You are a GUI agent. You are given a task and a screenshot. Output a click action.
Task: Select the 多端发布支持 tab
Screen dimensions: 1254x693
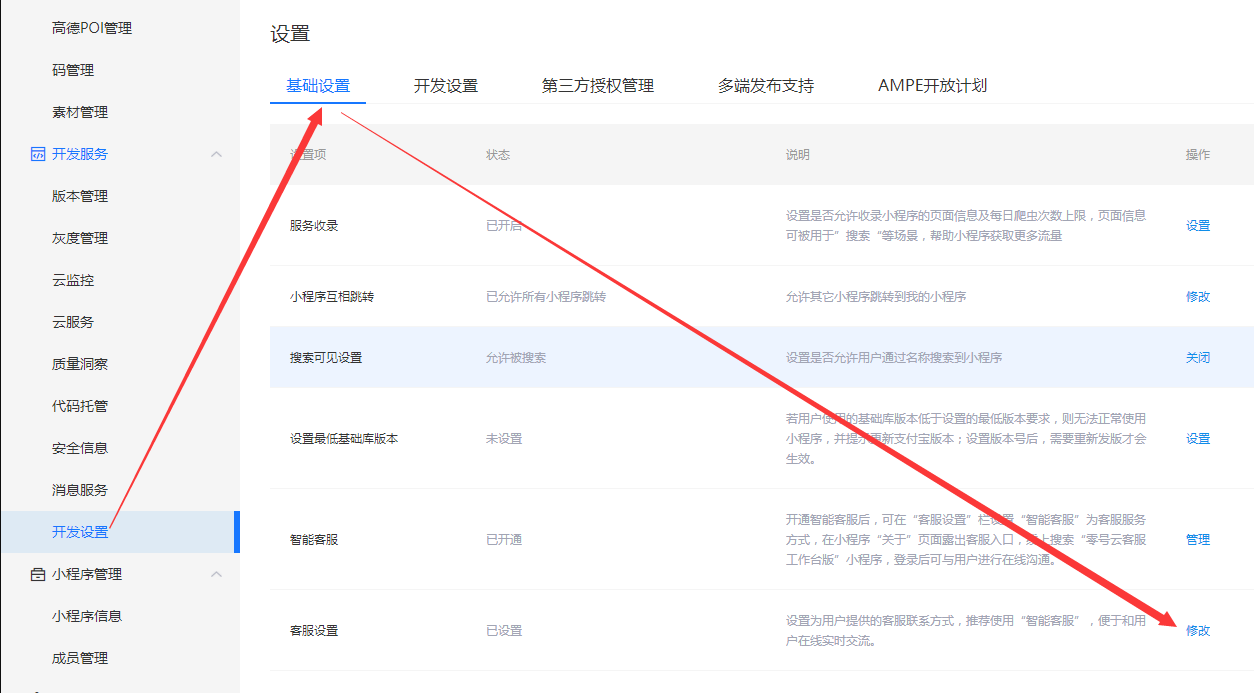(x=765, y=86)
